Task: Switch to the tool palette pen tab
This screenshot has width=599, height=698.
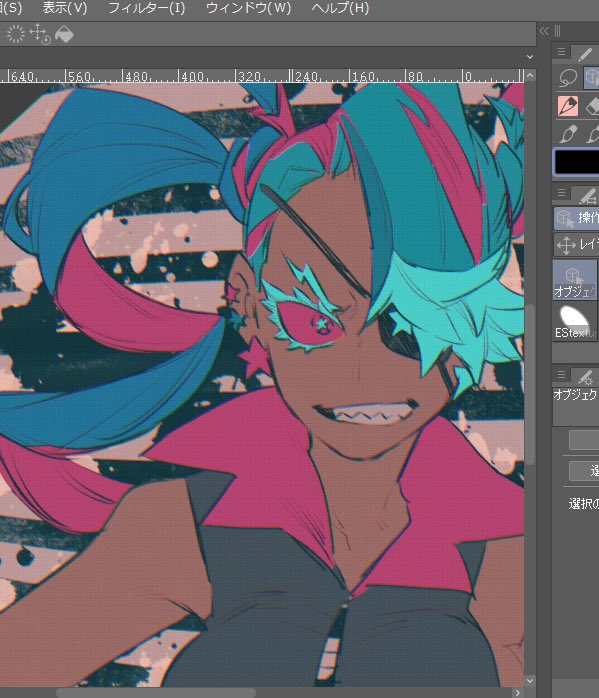Action: [585, 54]
